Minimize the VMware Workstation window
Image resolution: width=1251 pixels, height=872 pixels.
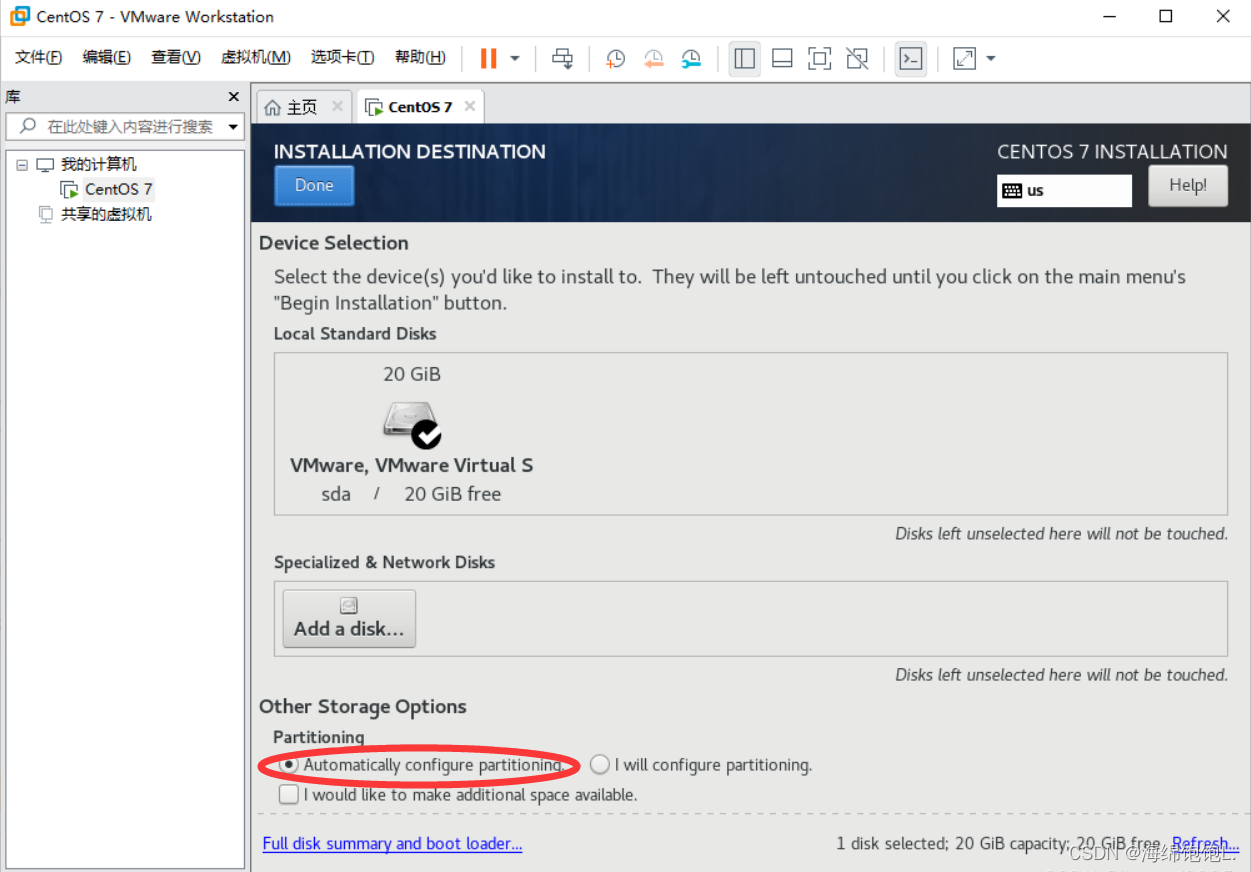point(1109,16)
